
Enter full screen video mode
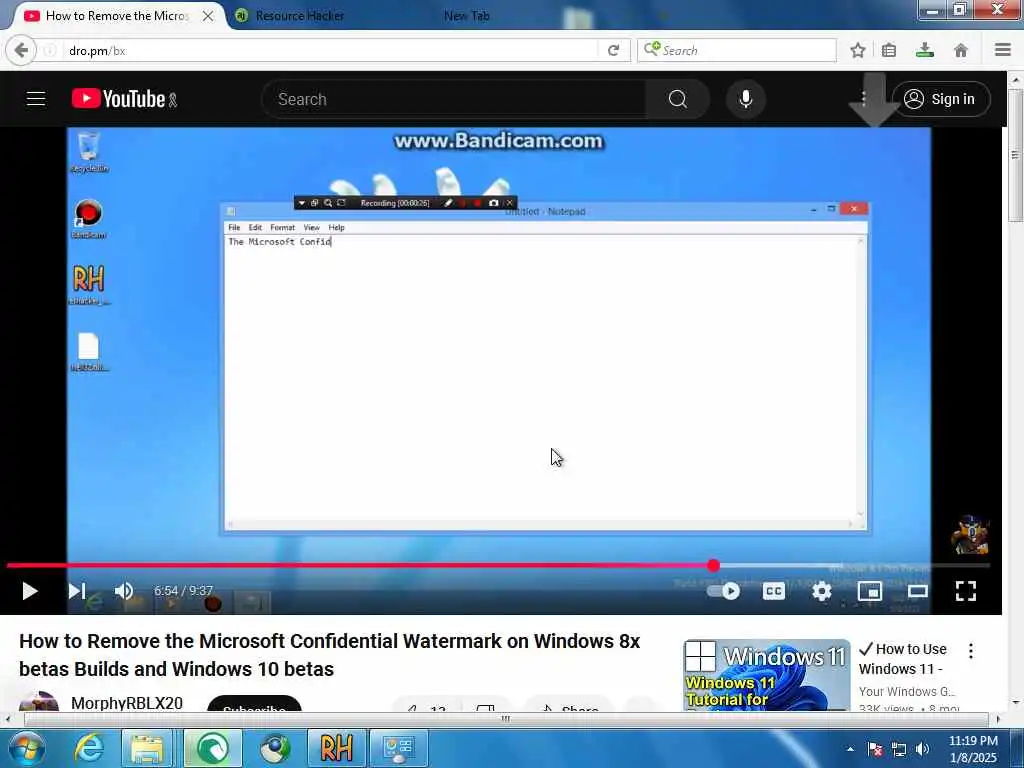click(x=966, y=591)
